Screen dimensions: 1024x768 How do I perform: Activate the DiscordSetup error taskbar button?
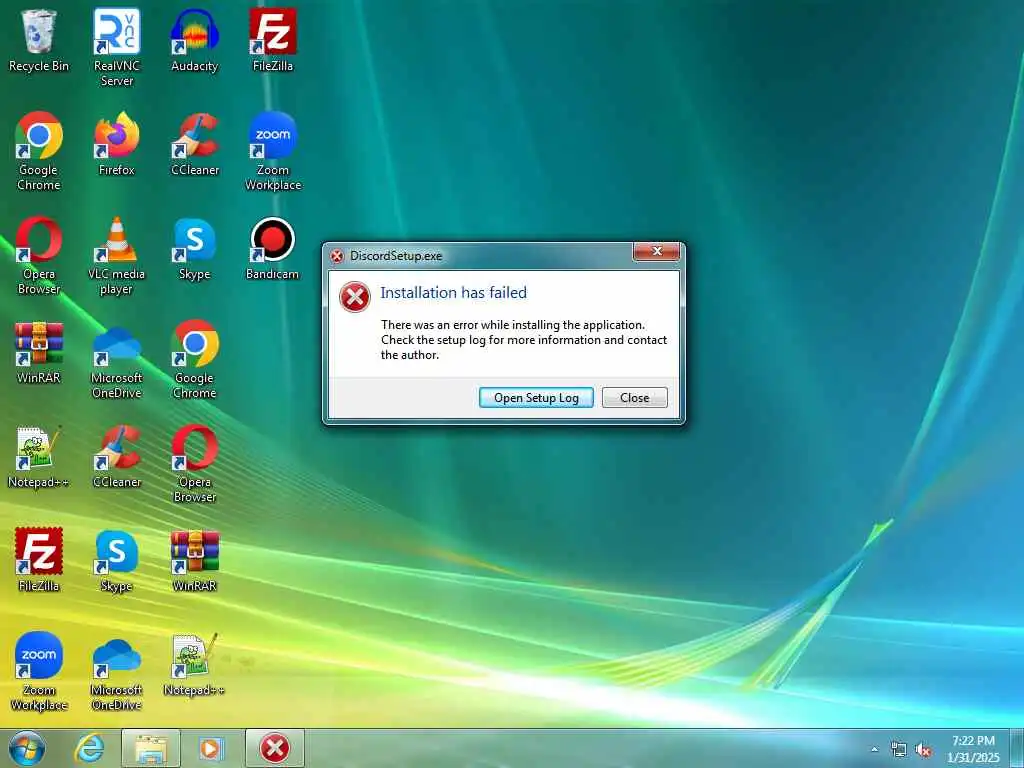point(275,748)
